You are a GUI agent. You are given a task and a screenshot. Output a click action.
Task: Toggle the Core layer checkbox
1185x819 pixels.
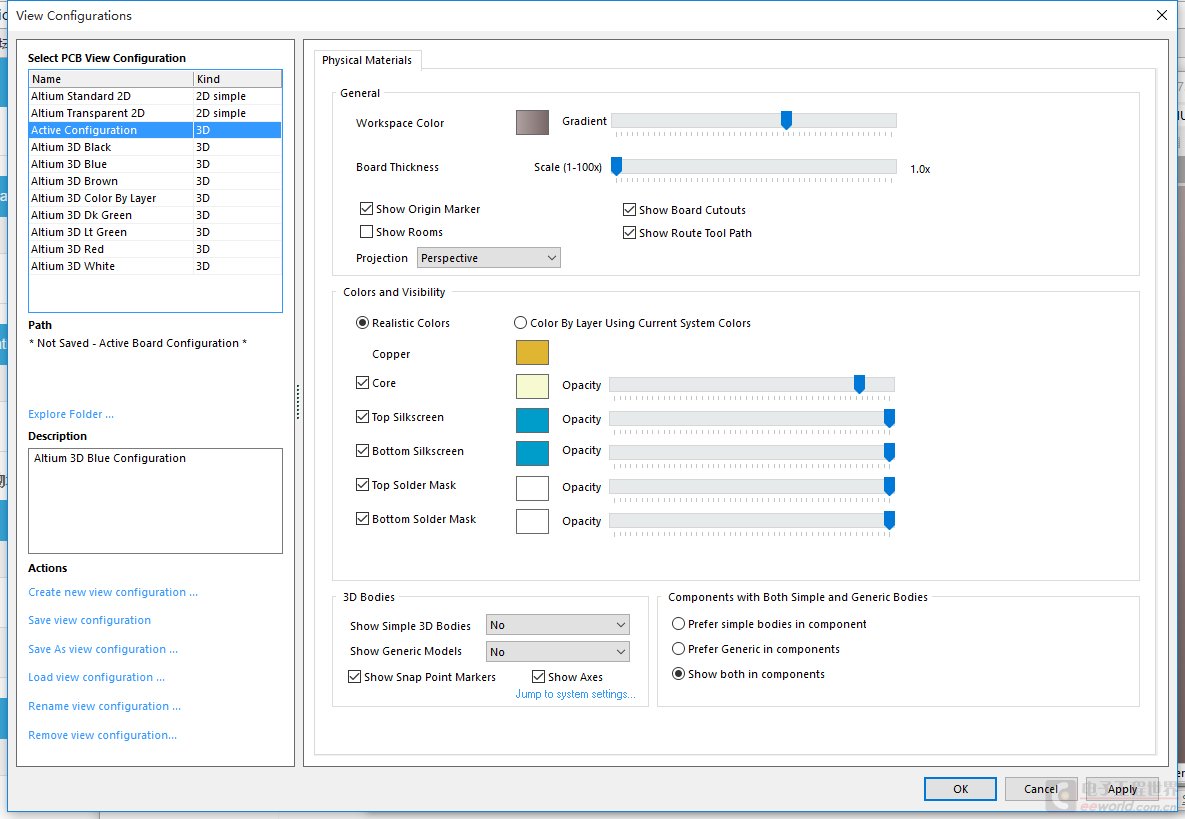(363, 383)
